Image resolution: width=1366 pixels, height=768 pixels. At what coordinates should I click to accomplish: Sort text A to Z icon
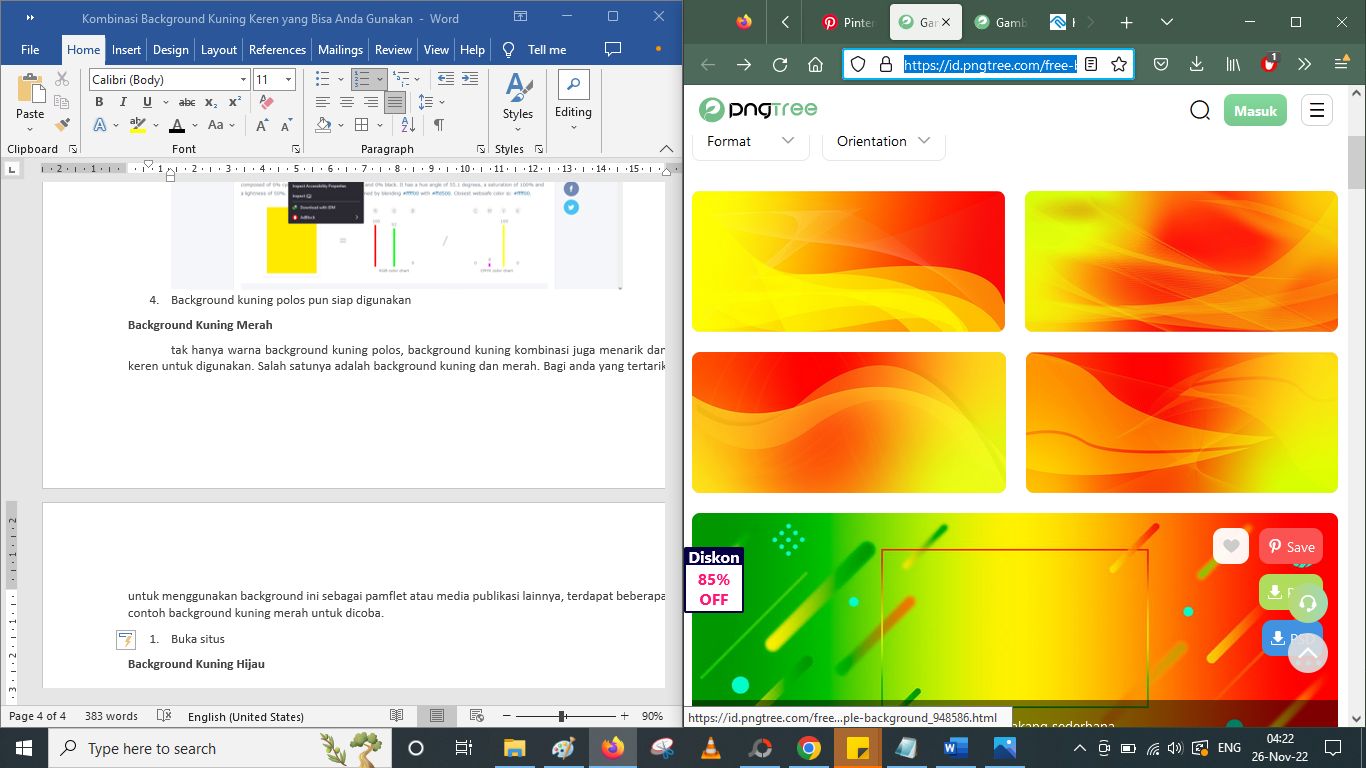(408, 125)
